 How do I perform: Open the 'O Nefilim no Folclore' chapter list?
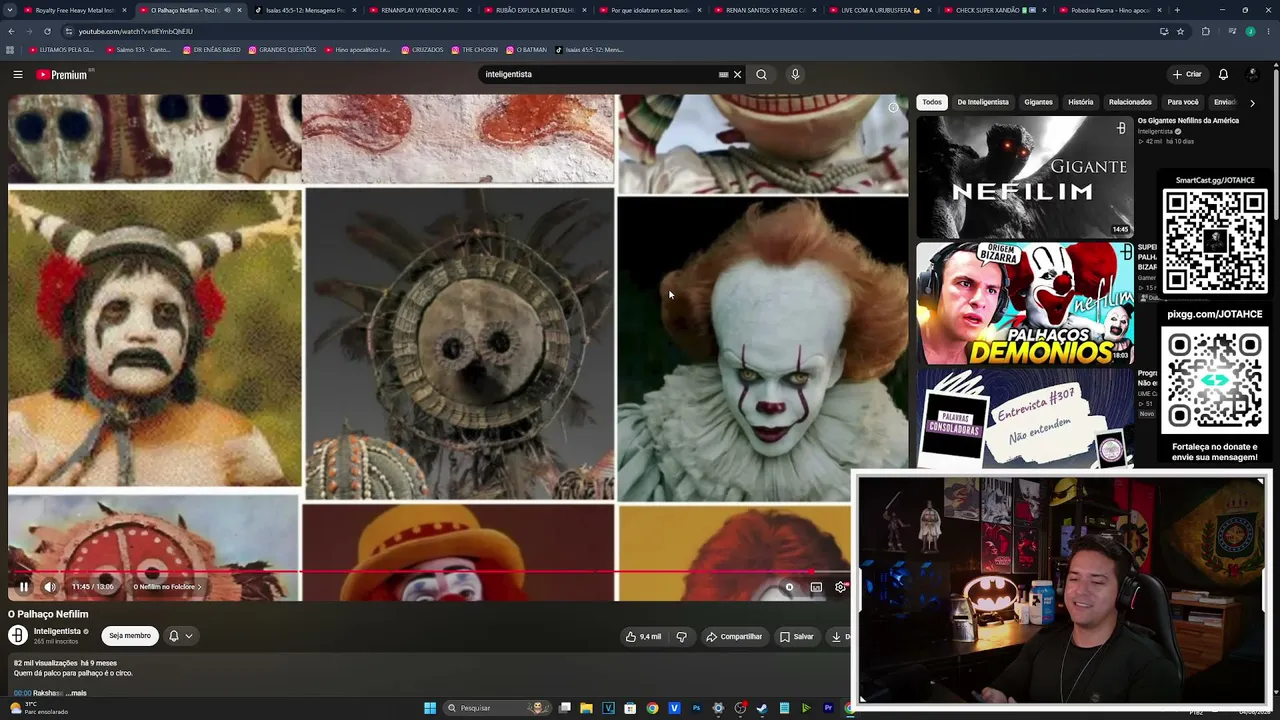tap(167, 587)
